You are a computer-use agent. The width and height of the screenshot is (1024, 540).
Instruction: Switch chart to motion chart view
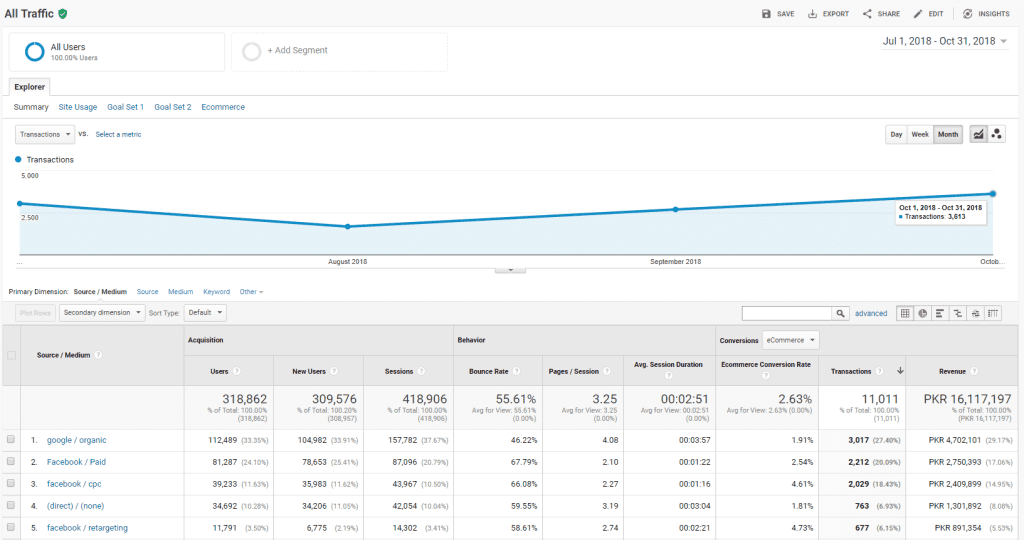(x=996, y=134)
